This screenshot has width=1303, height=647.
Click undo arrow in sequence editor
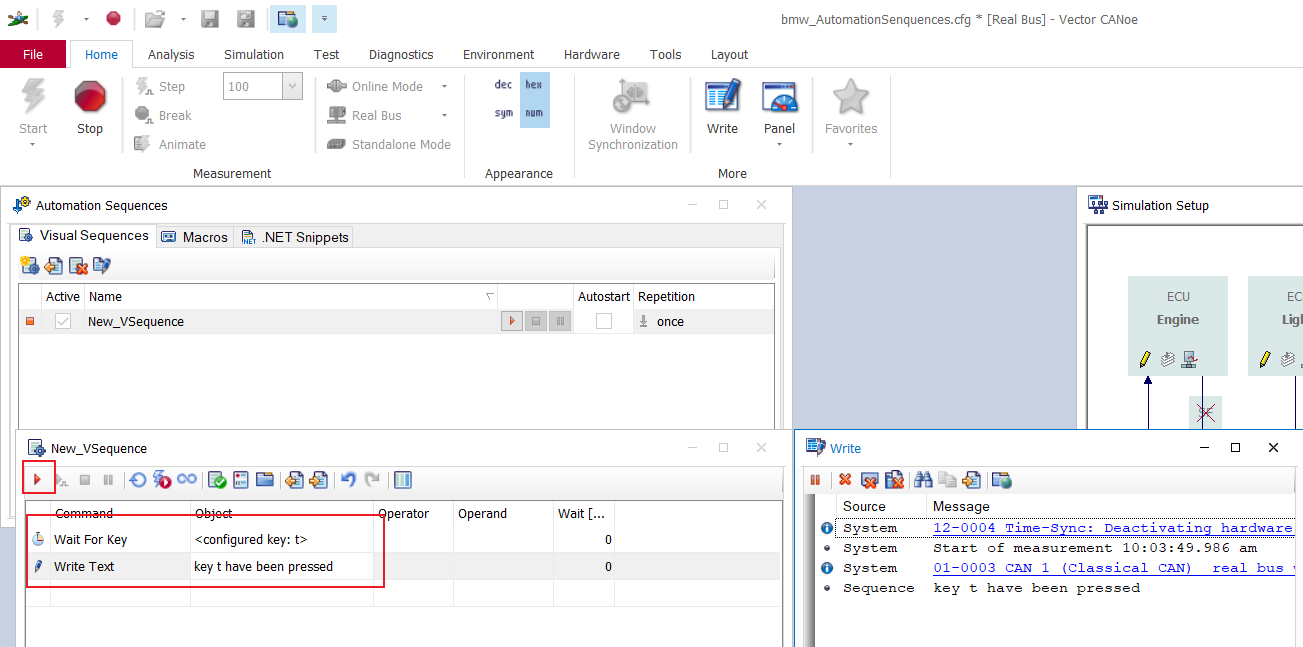348,480
